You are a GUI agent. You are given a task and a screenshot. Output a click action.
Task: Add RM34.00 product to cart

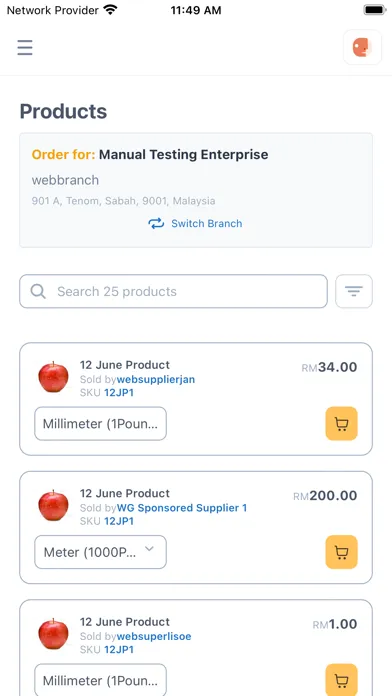pos(341,424)
